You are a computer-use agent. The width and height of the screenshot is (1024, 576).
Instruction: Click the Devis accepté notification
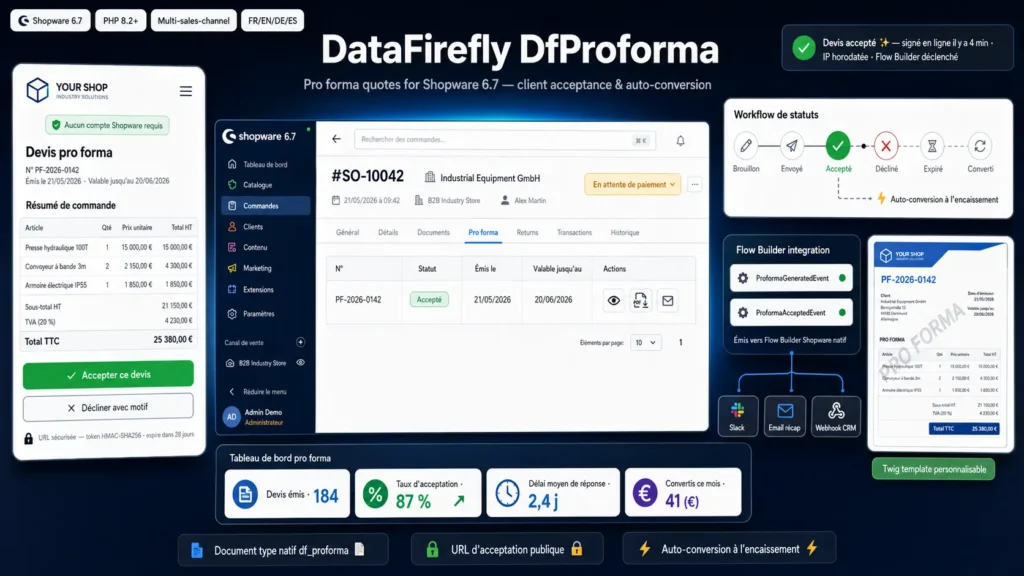point(897,48)
